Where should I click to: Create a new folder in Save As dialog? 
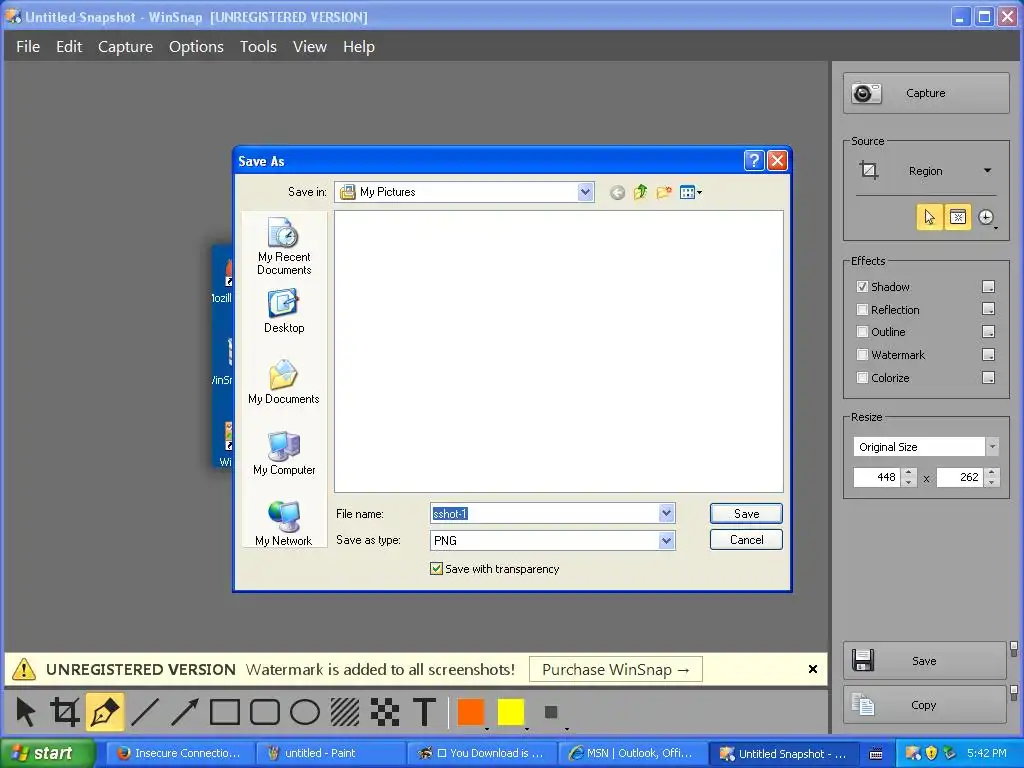[664, 192]
